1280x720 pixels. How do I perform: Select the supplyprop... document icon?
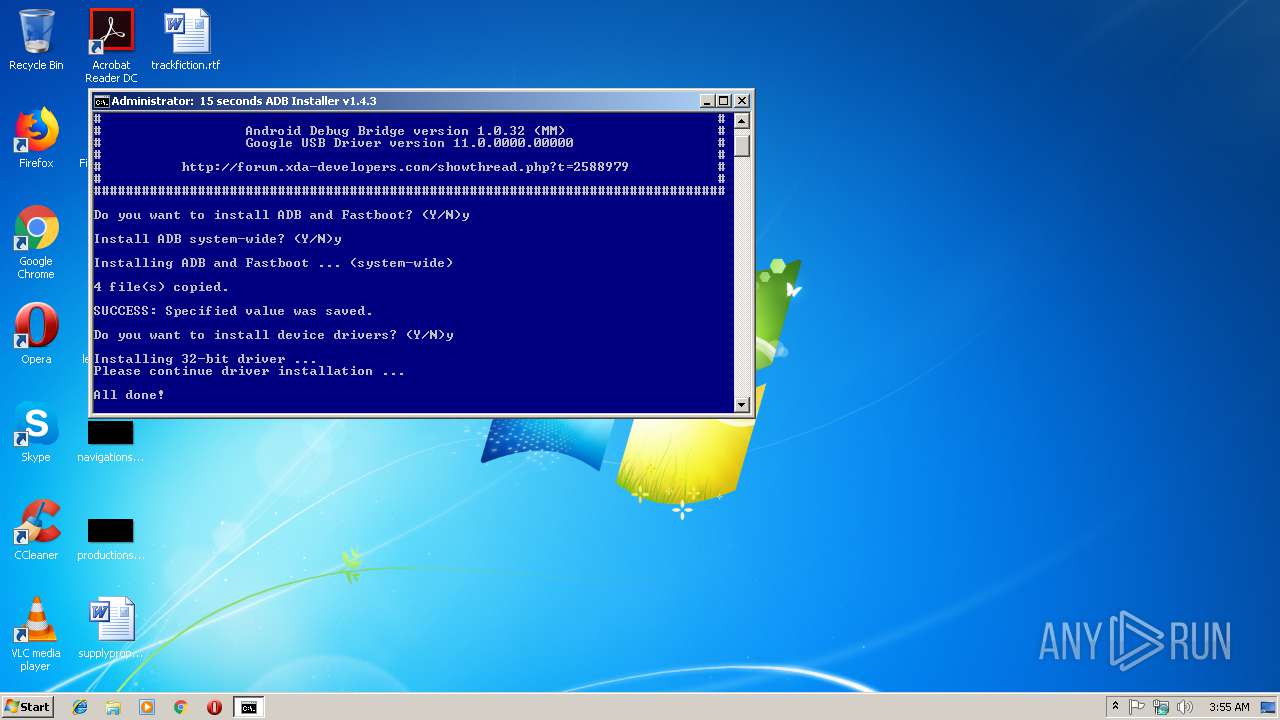110,628
